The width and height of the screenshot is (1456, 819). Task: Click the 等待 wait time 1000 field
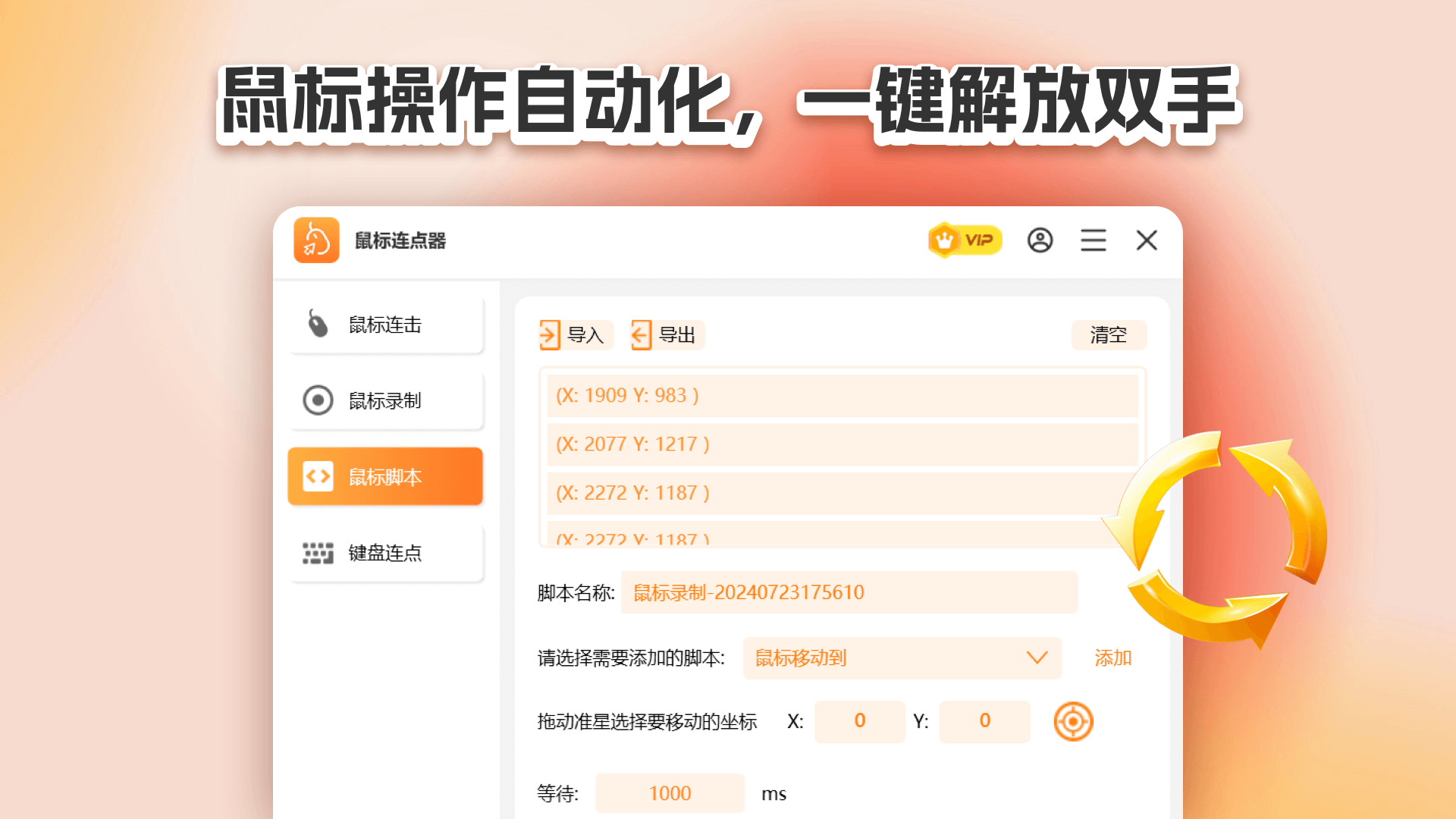tap(670, 793)
